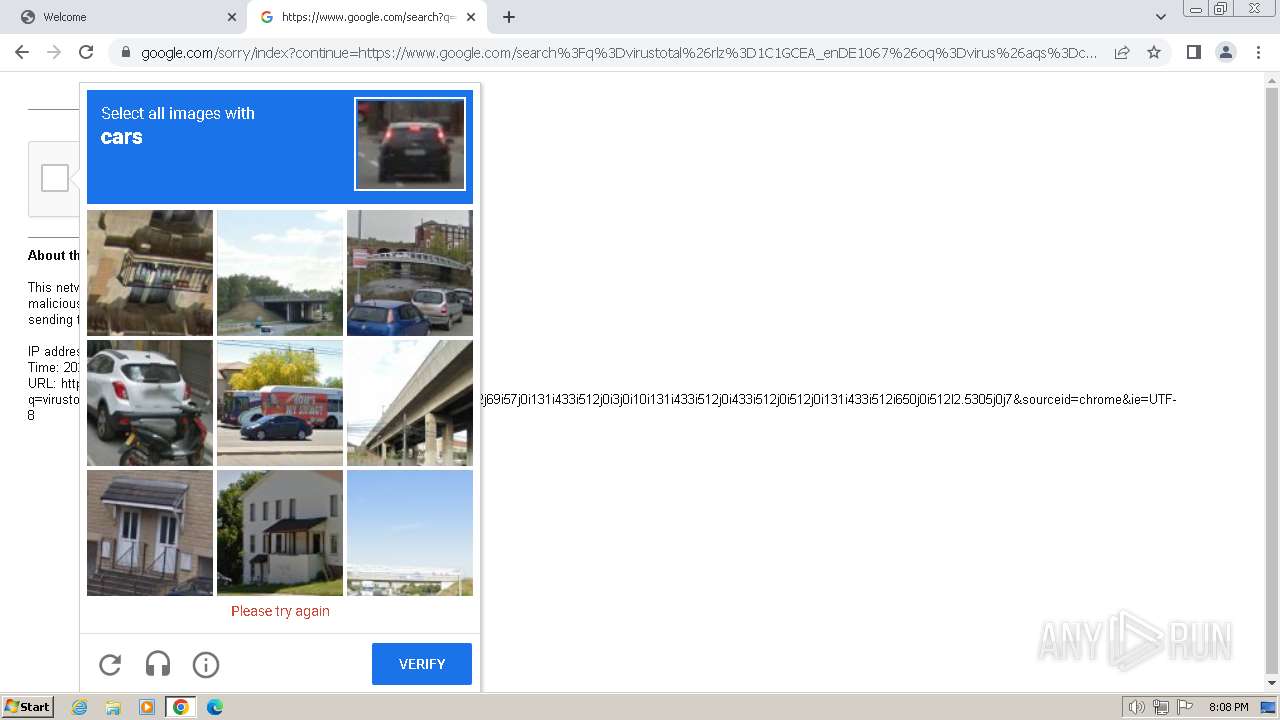This screenshot has height=720, width=1280.
Task: Close the Google search tab
Action: pyautogui.click(x=471, y=17)
